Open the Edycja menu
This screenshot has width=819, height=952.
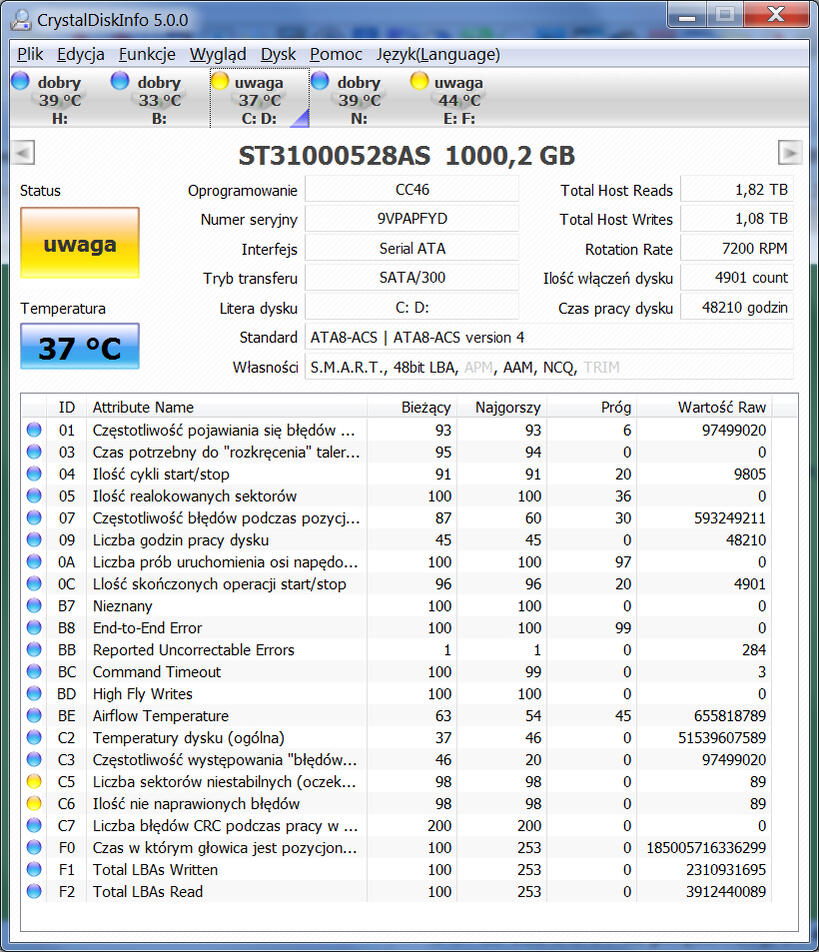point(81,55)
